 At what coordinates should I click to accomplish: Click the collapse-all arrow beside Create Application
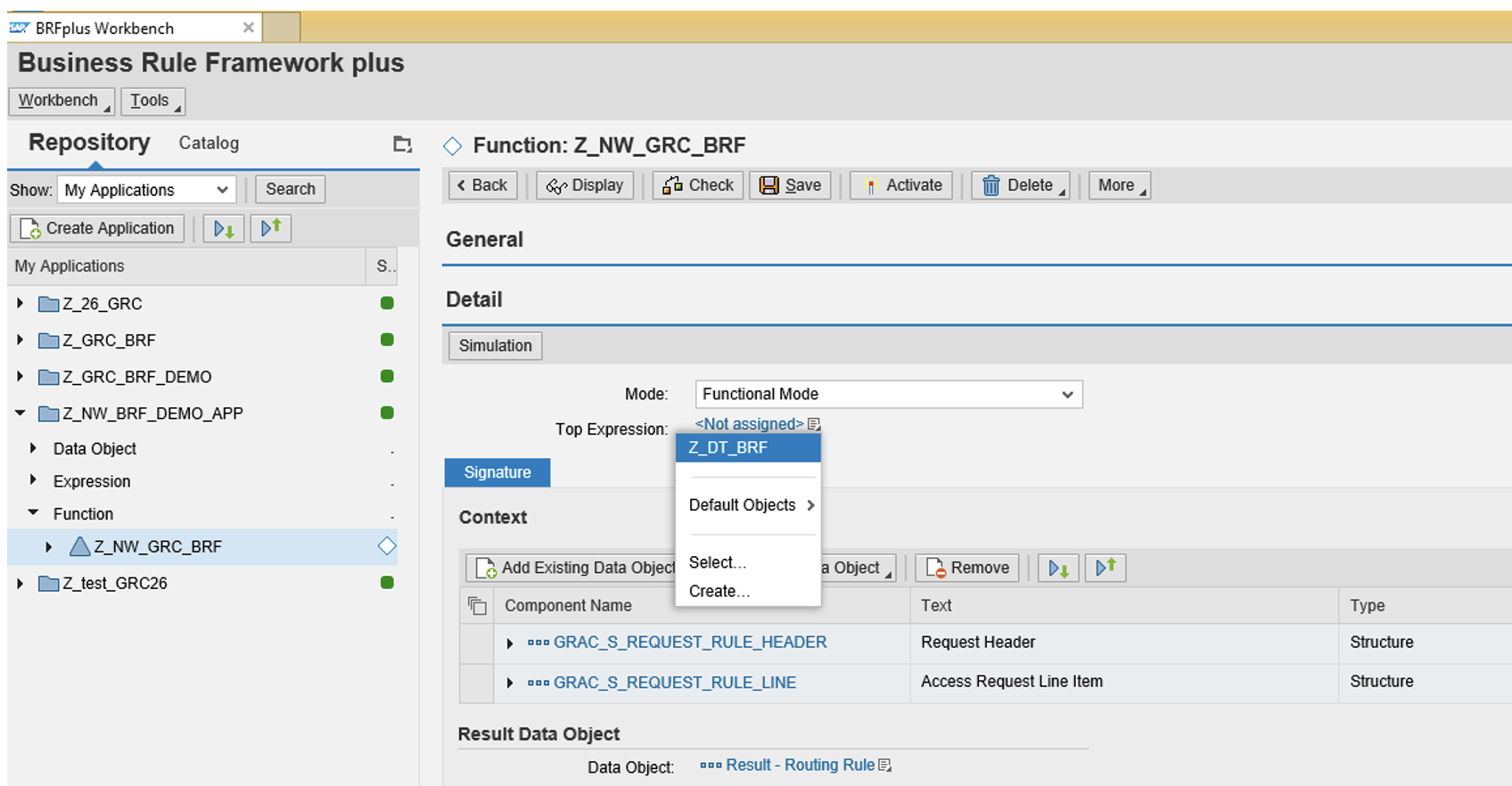[x=271, y=228]
